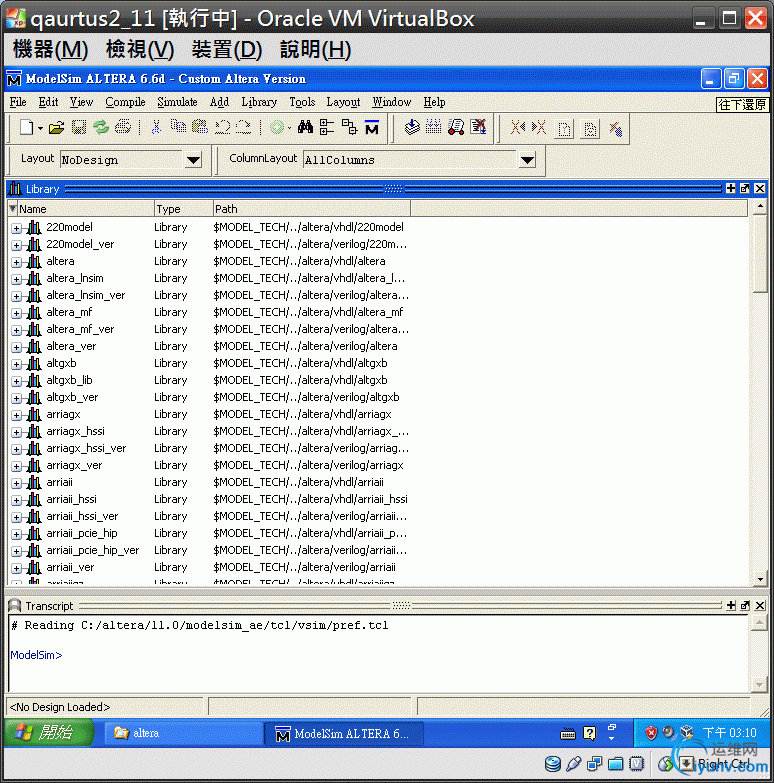Sort by the Type column header

click(x=183, y=209)
